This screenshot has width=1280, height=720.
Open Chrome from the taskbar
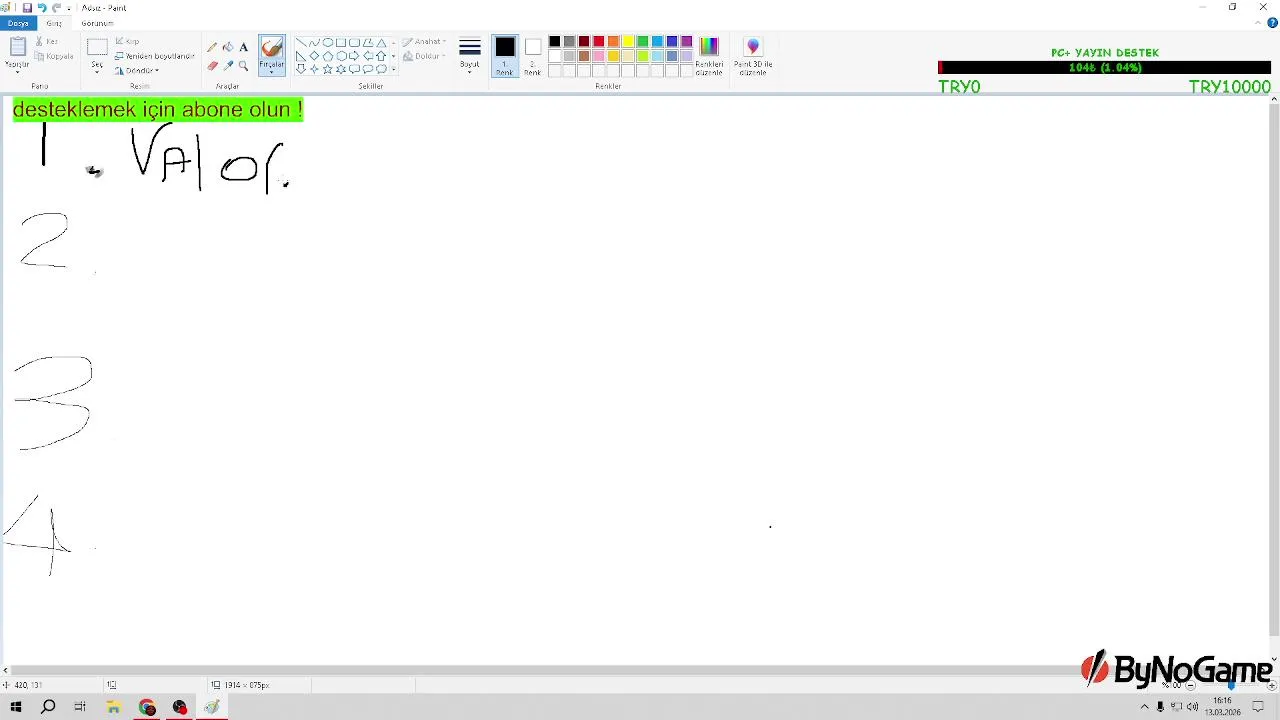[x=147, y=707]
